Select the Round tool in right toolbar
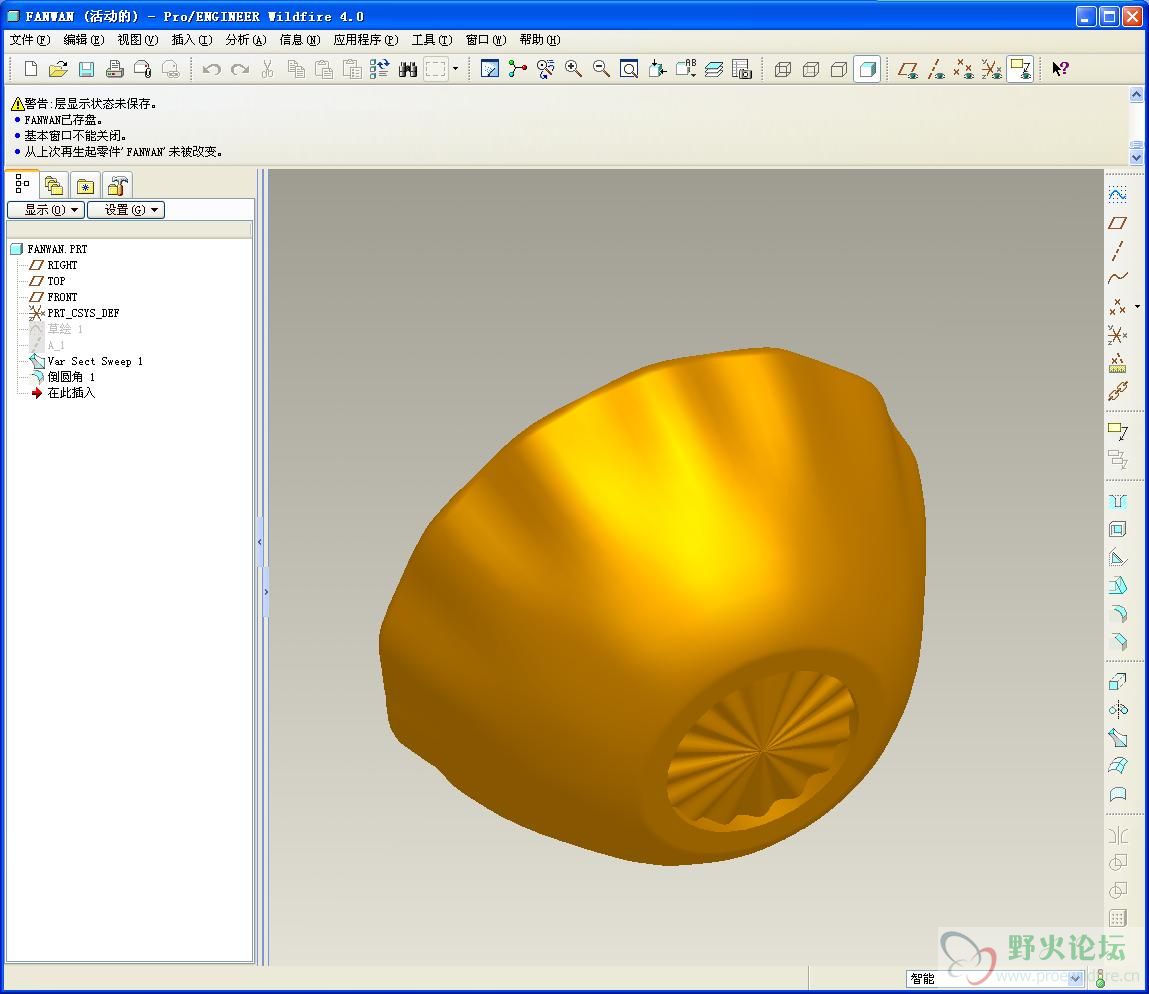1149x994 pixels. [1117, 614]
